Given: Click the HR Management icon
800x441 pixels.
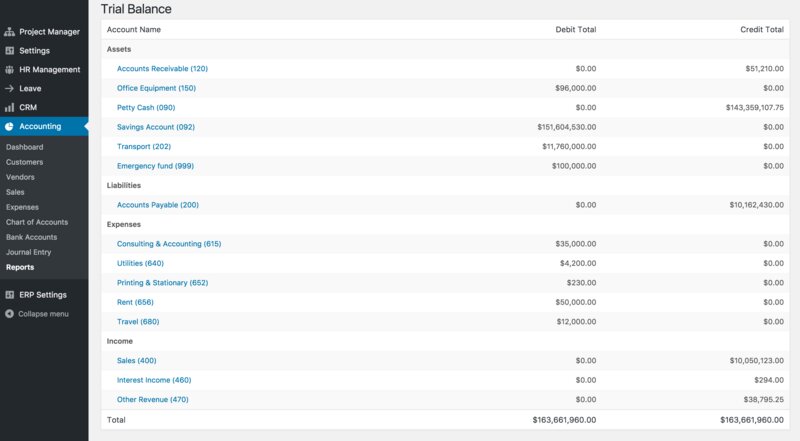Looking at the screenshot, I should pos(9,70).
